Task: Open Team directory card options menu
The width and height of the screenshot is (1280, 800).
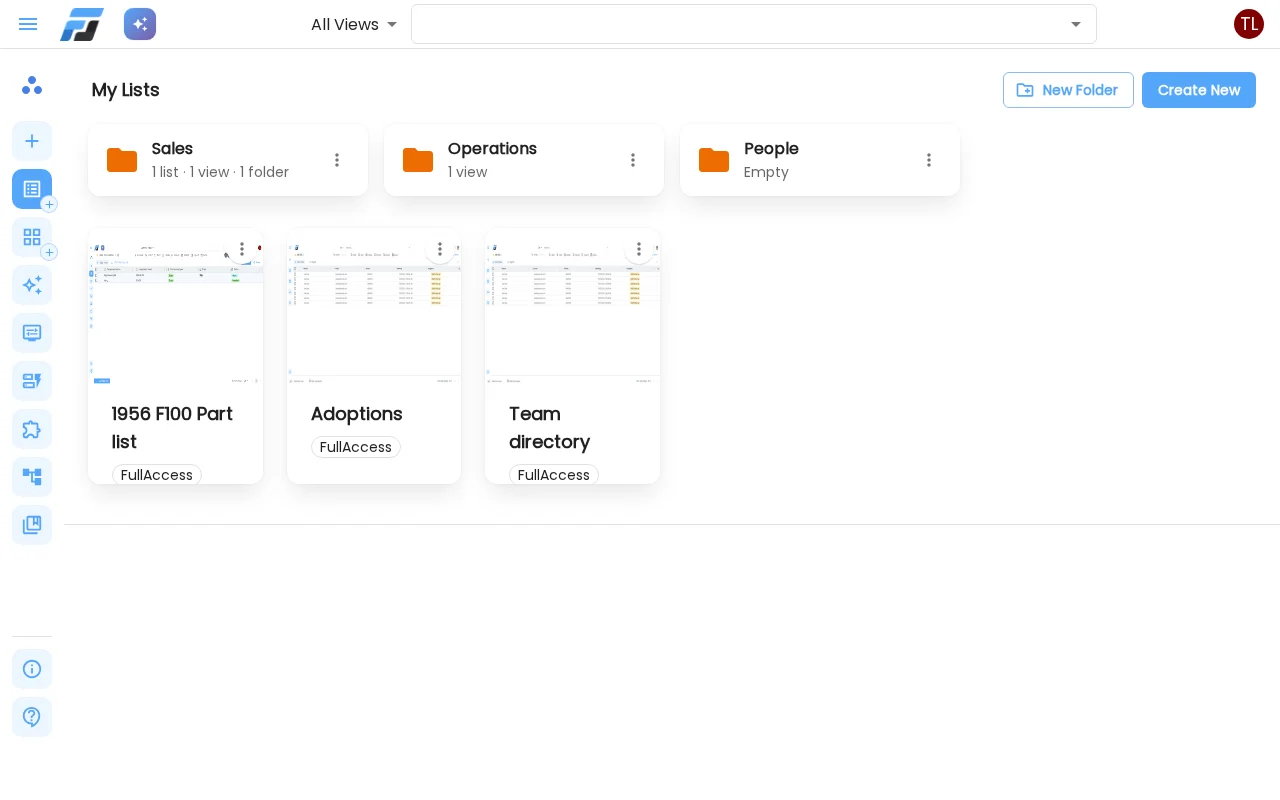Action: pyautogui.click(x=639, y=249)
